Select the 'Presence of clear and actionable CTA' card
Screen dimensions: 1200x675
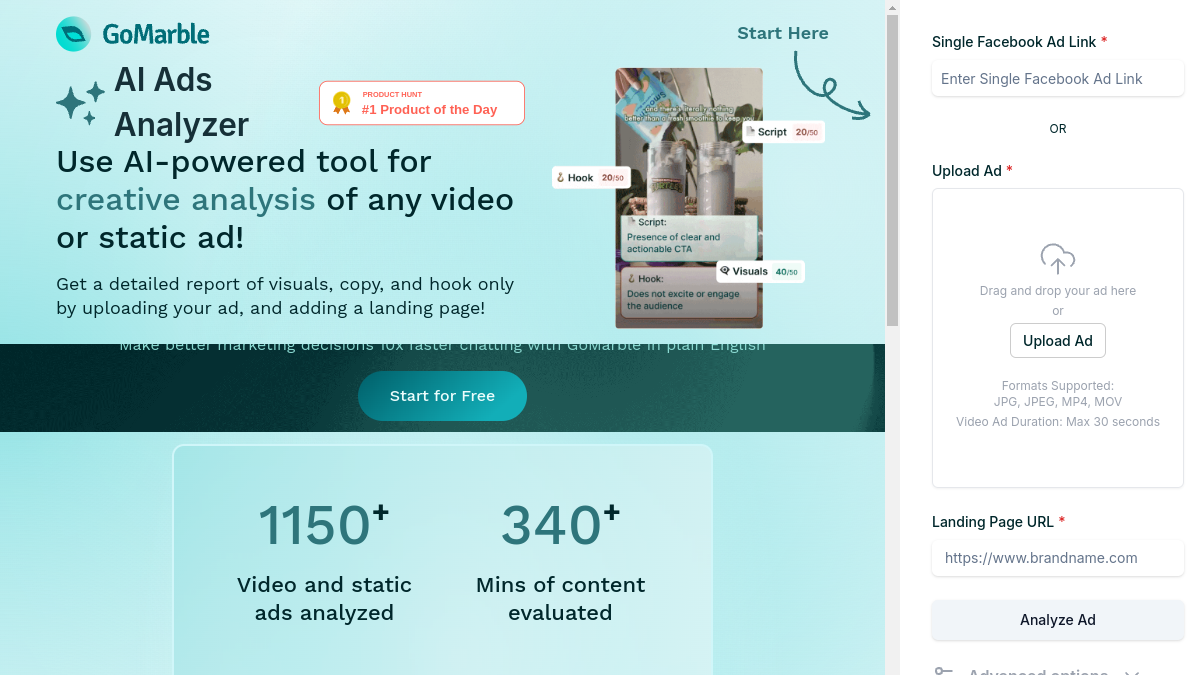[689, 236]
